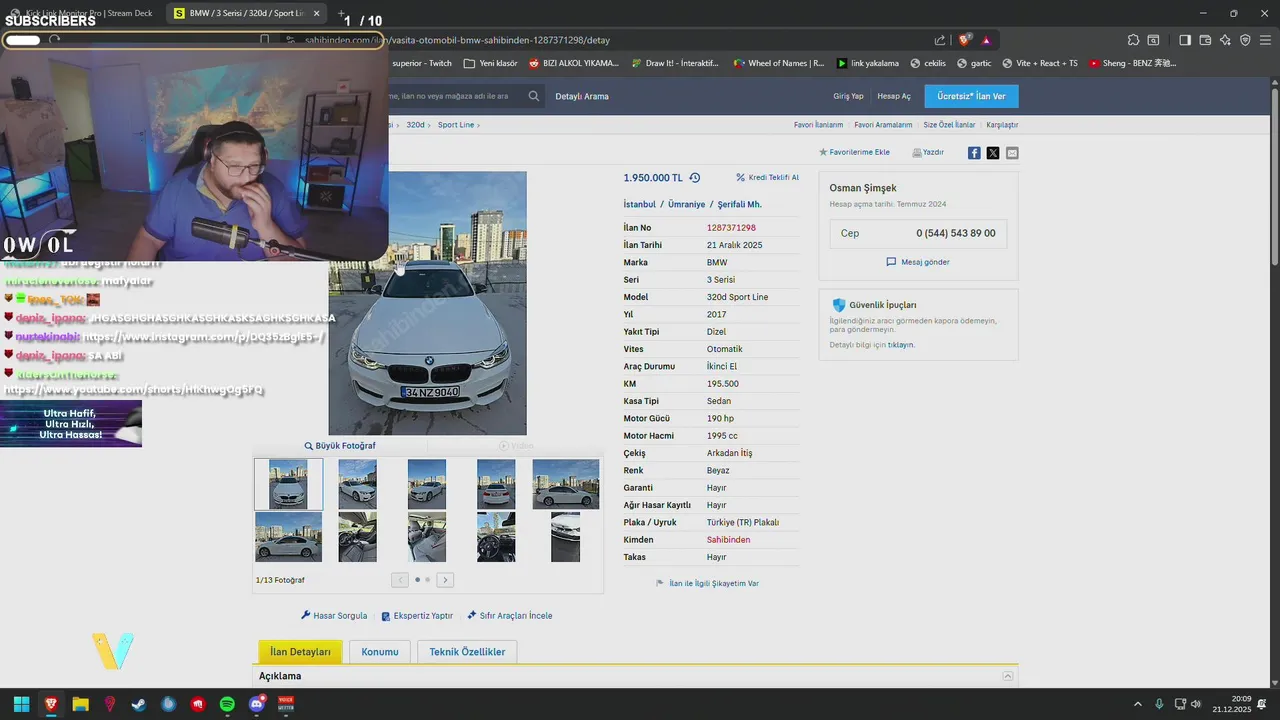Switch to the Konumu tab
1280x720 pixels.
coord(380,652)
